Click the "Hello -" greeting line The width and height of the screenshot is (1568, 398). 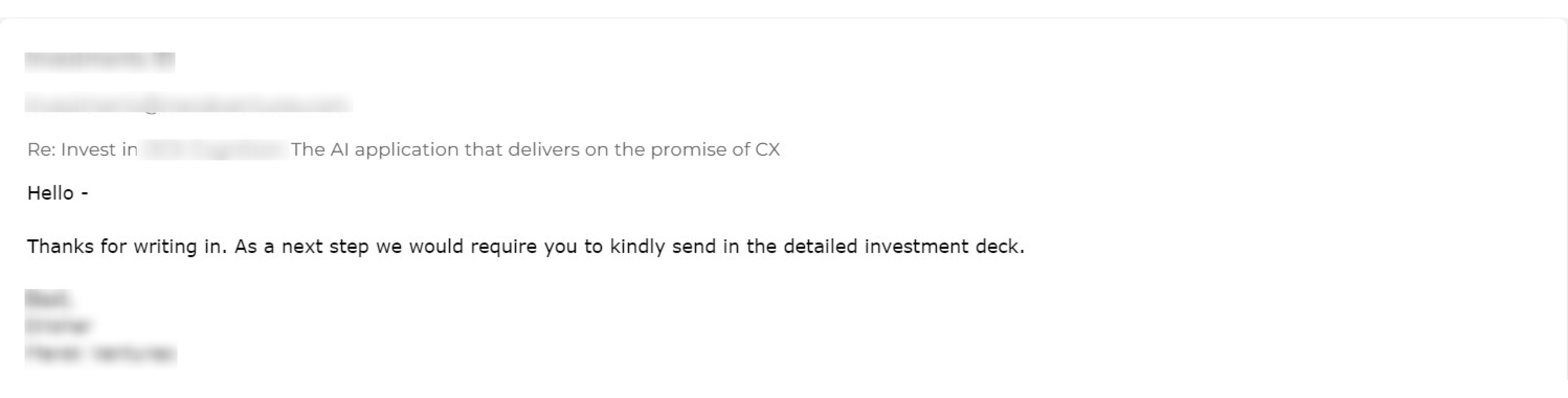[x=58, y=194]
